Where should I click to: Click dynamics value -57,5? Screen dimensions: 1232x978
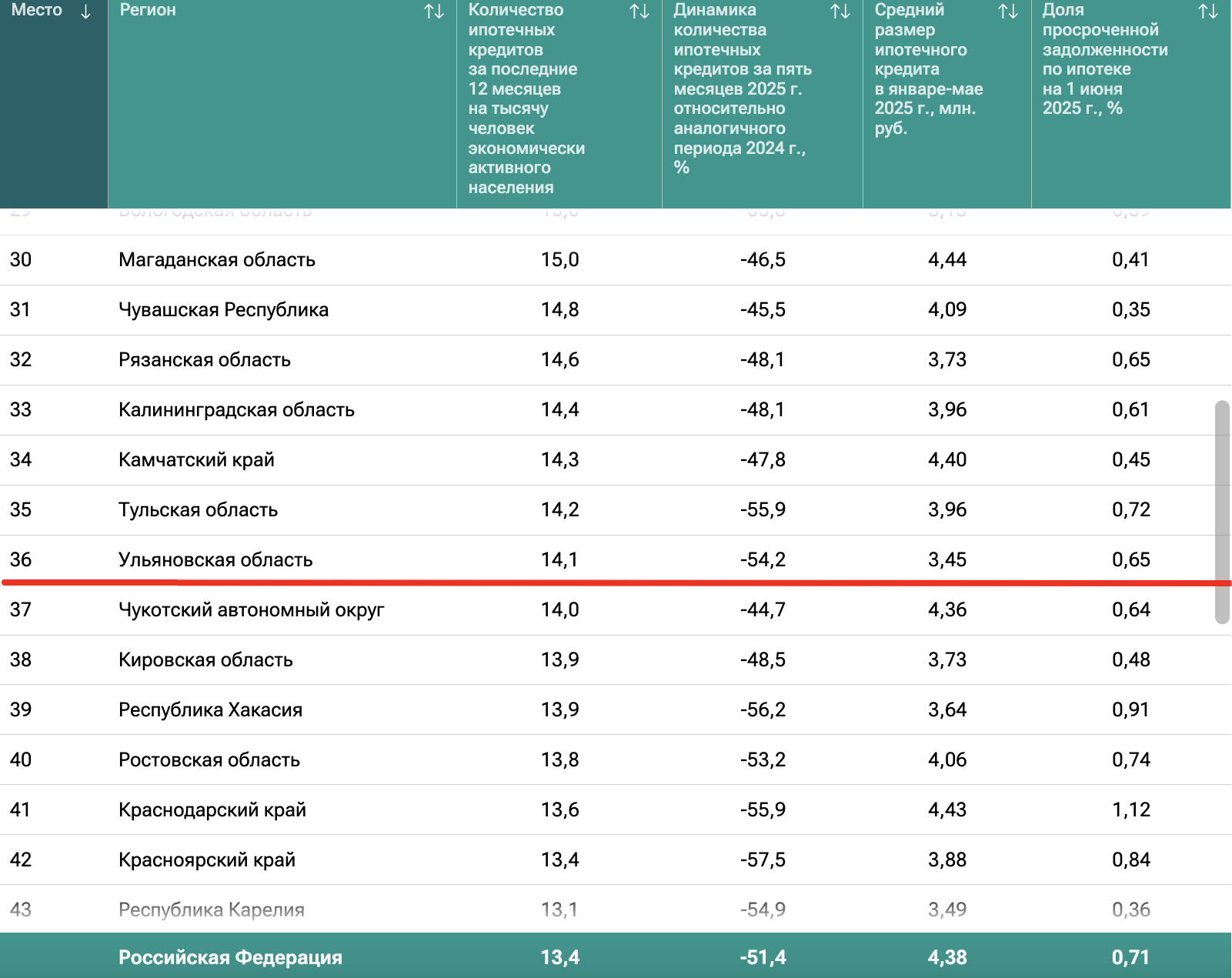click(x=763, y=860)
